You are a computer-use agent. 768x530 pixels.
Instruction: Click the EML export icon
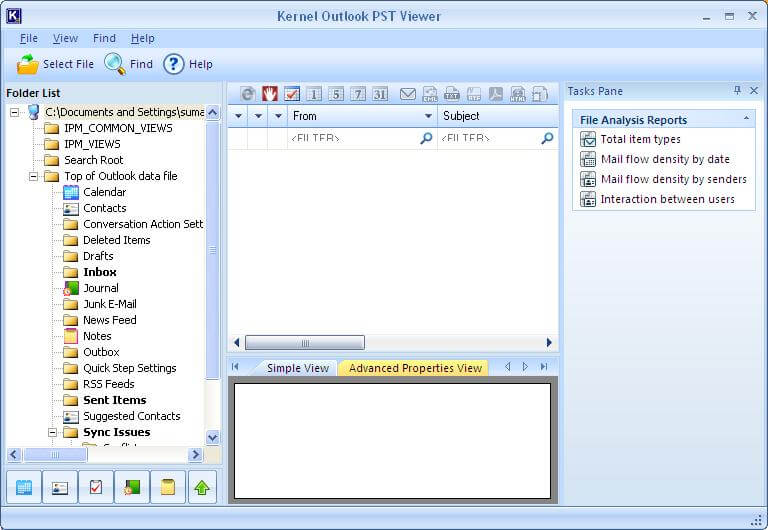coord(430,94)
